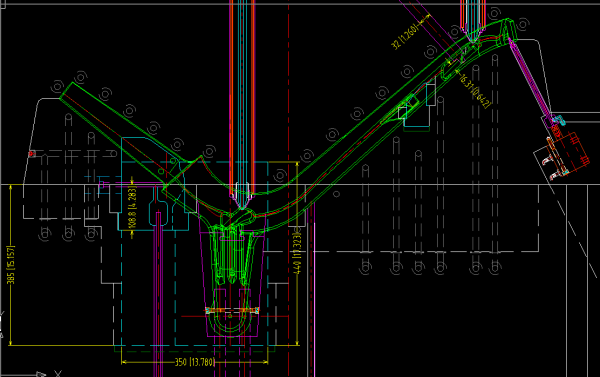Select the 108.8 [4.283] dimension text
600x377 pixels.
pyautogui.click(x=133, y=207)
